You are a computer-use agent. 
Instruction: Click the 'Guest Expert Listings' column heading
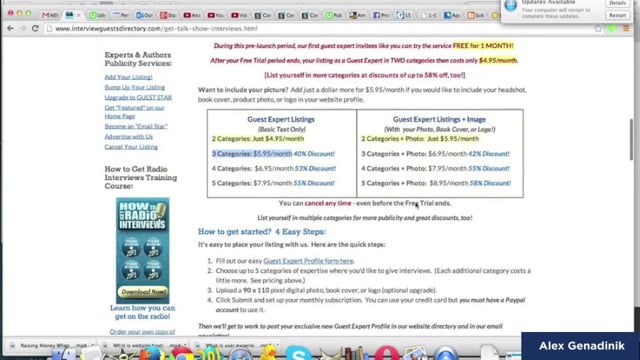click(x=281, y=119)
